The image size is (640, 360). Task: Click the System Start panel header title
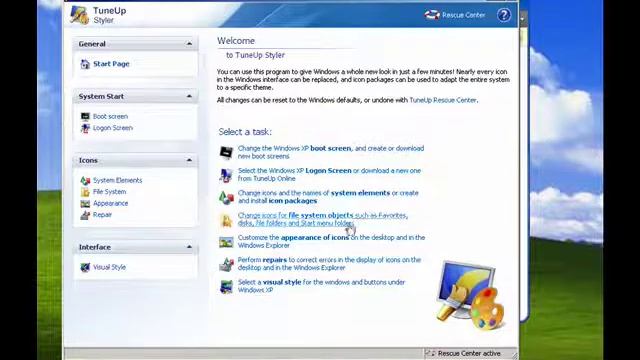101,96
